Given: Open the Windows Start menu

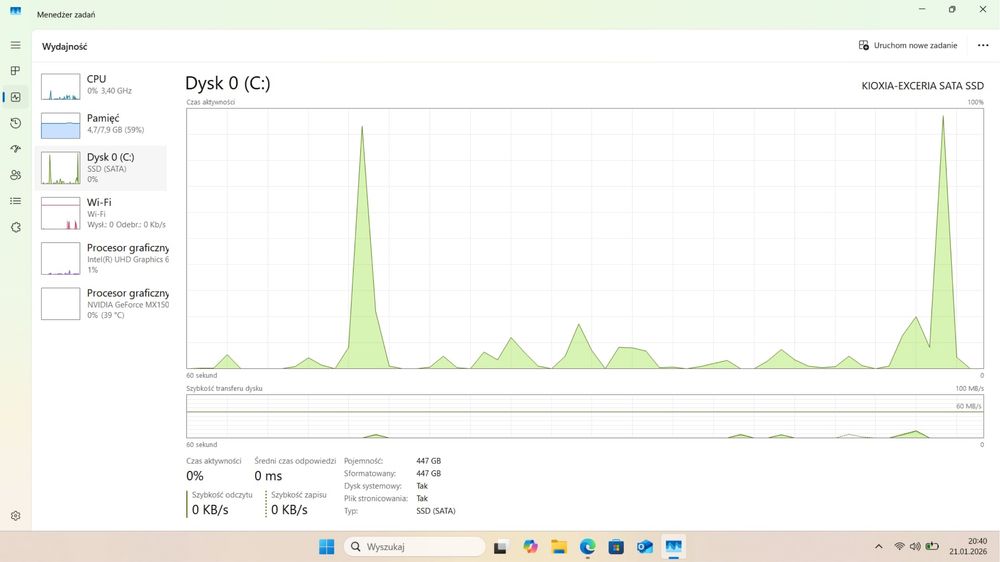Looking at the screenshot, I should coord(327,547).
